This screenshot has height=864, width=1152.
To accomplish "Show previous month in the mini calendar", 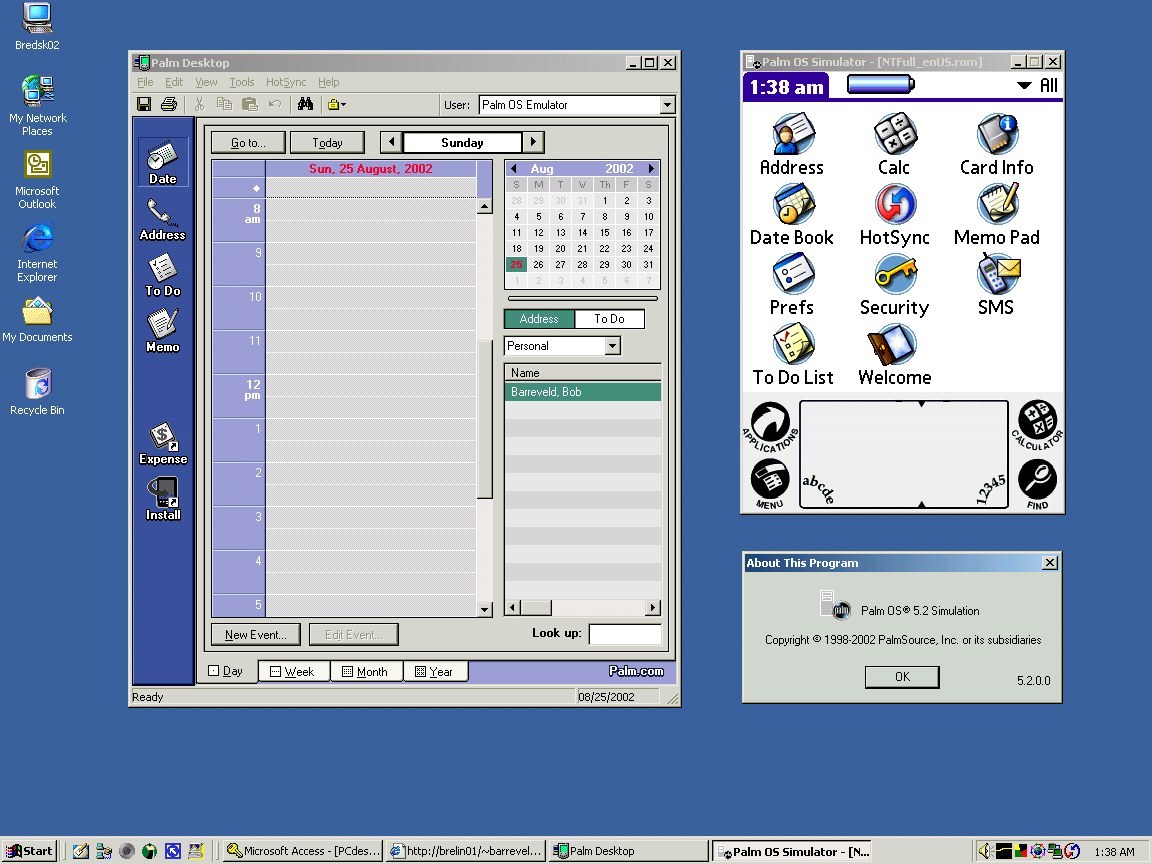I will (514, 168).
